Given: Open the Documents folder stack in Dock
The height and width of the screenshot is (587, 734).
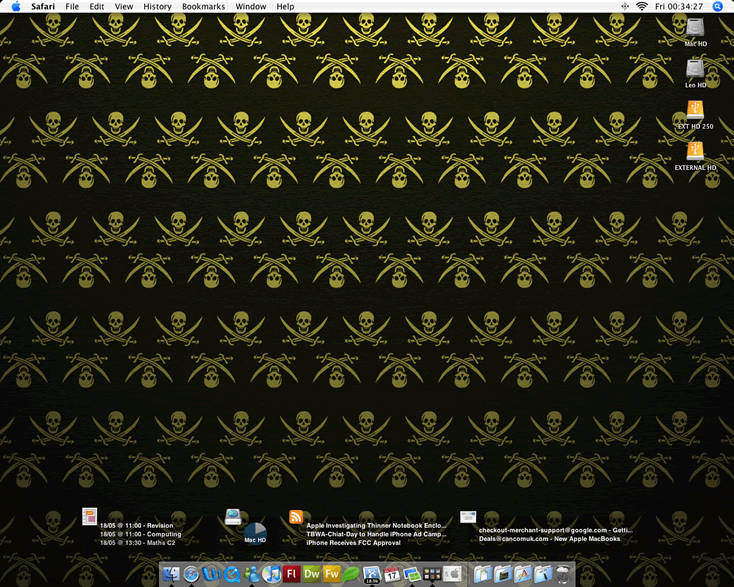Looking at the screenshot, I should coord(483,574).
